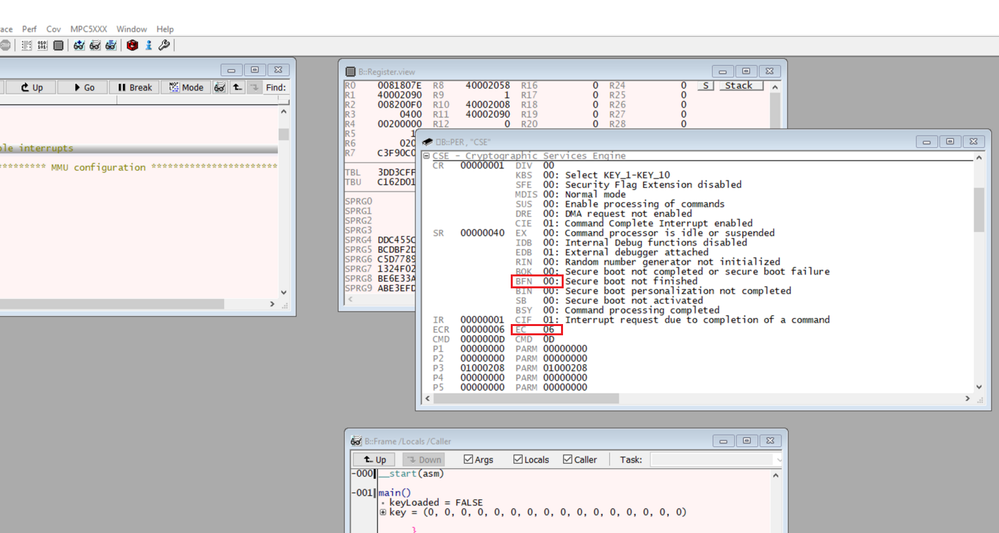The height and width of the screenshot is (533, 999).
Task: Click the glasses icon beside Mode button
Action: tap(219, 87)
